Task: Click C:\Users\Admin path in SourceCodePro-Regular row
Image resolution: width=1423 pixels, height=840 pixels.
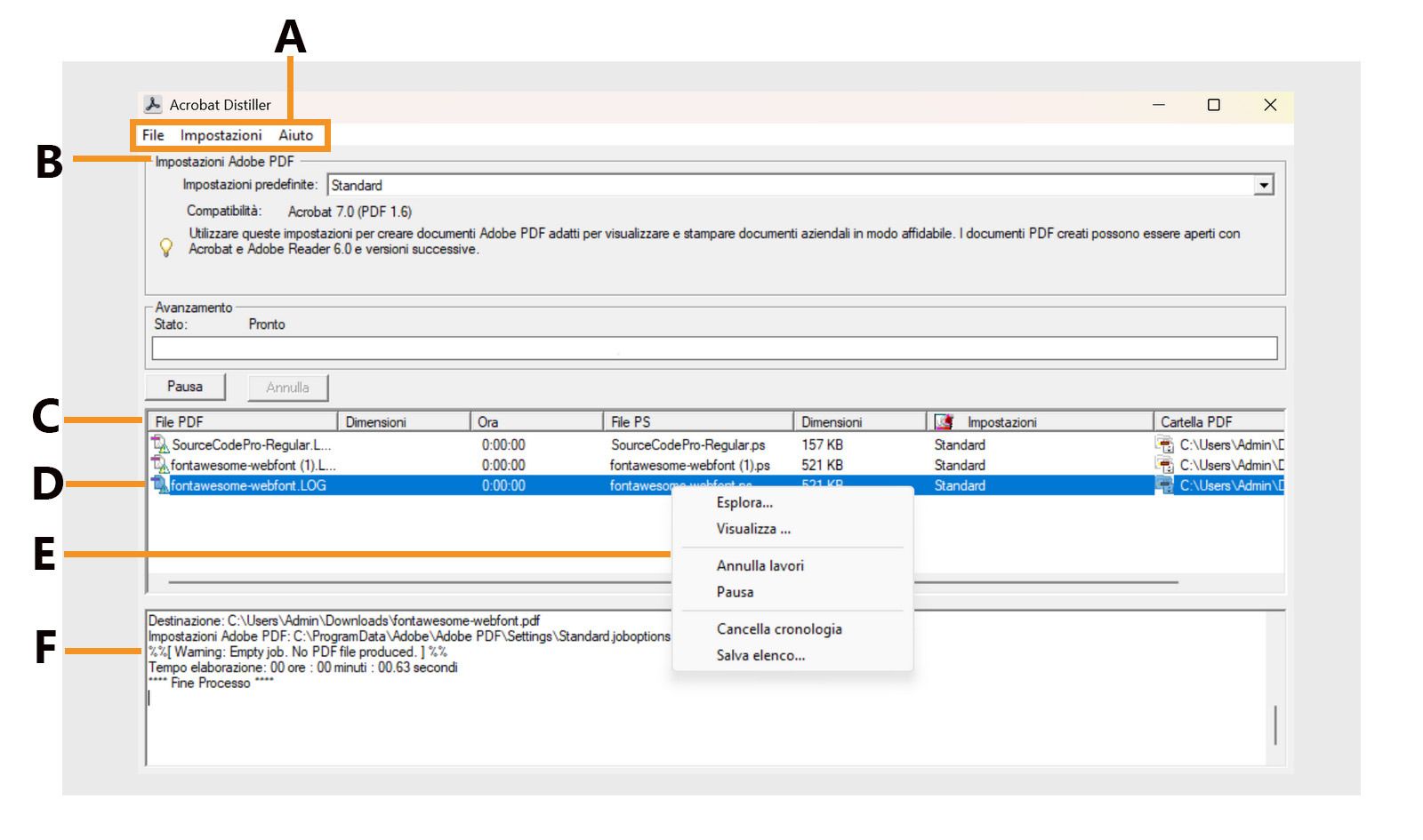Action: point(1232,444)
